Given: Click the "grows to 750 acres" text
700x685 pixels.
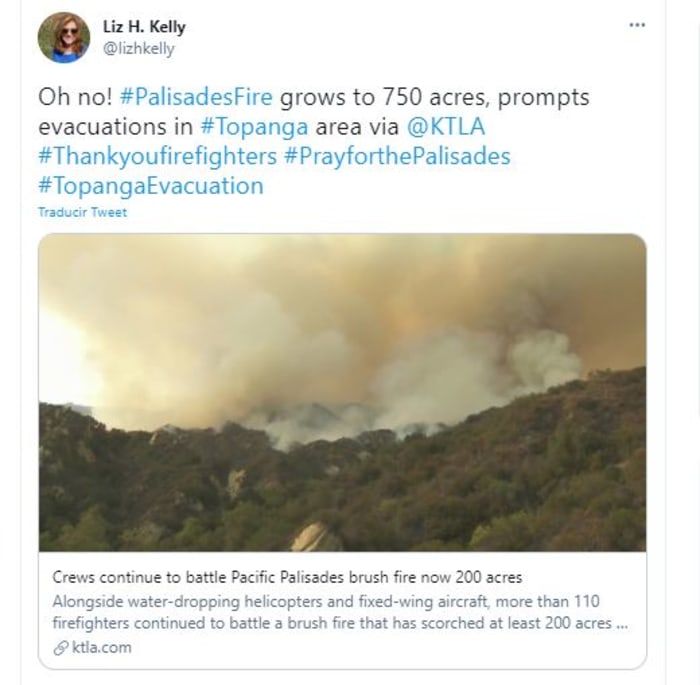Looking at the screenshot, I should 380,99.
